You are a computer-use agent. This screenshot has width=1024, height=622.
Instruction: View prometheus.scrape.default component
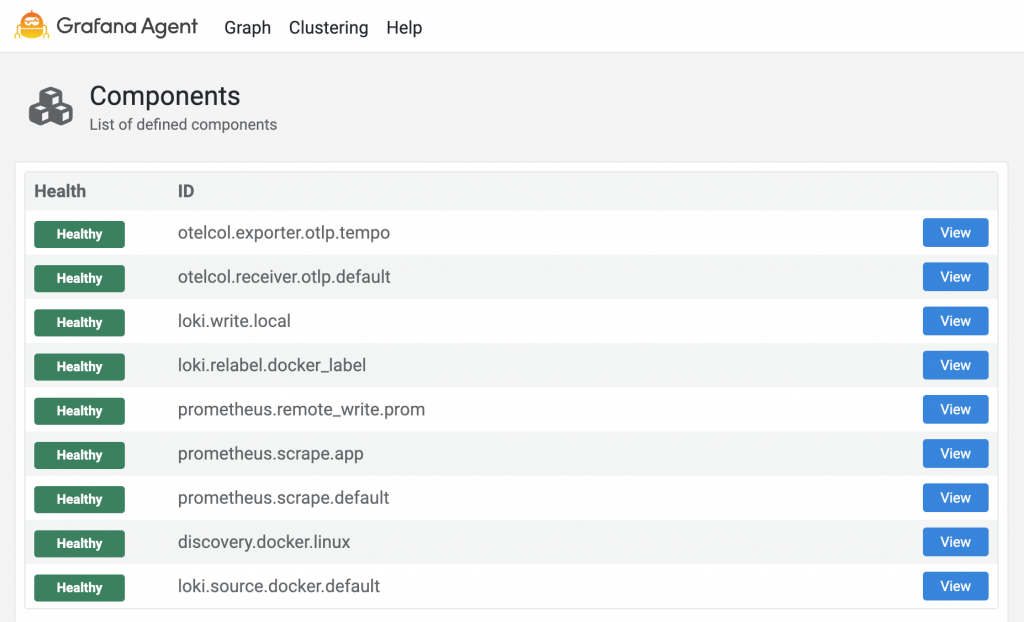(955, 498)
